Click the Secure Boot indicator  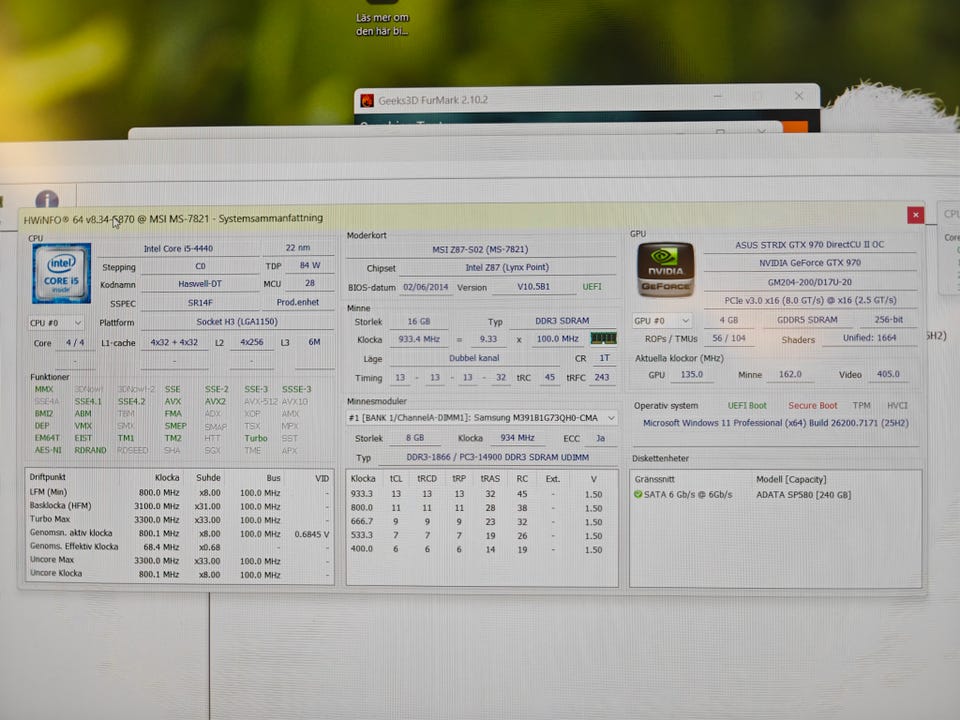[x=812, y=406]
